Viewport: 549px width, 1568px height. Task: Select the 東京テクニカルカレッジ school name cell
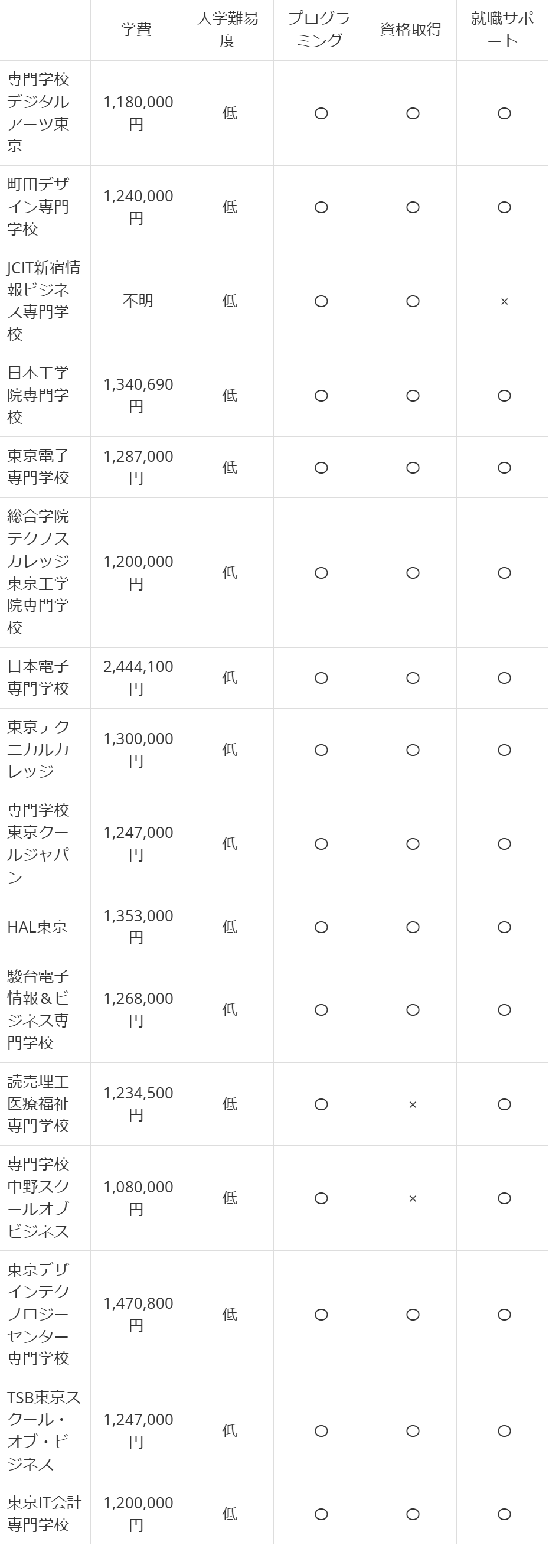(38, 749)
